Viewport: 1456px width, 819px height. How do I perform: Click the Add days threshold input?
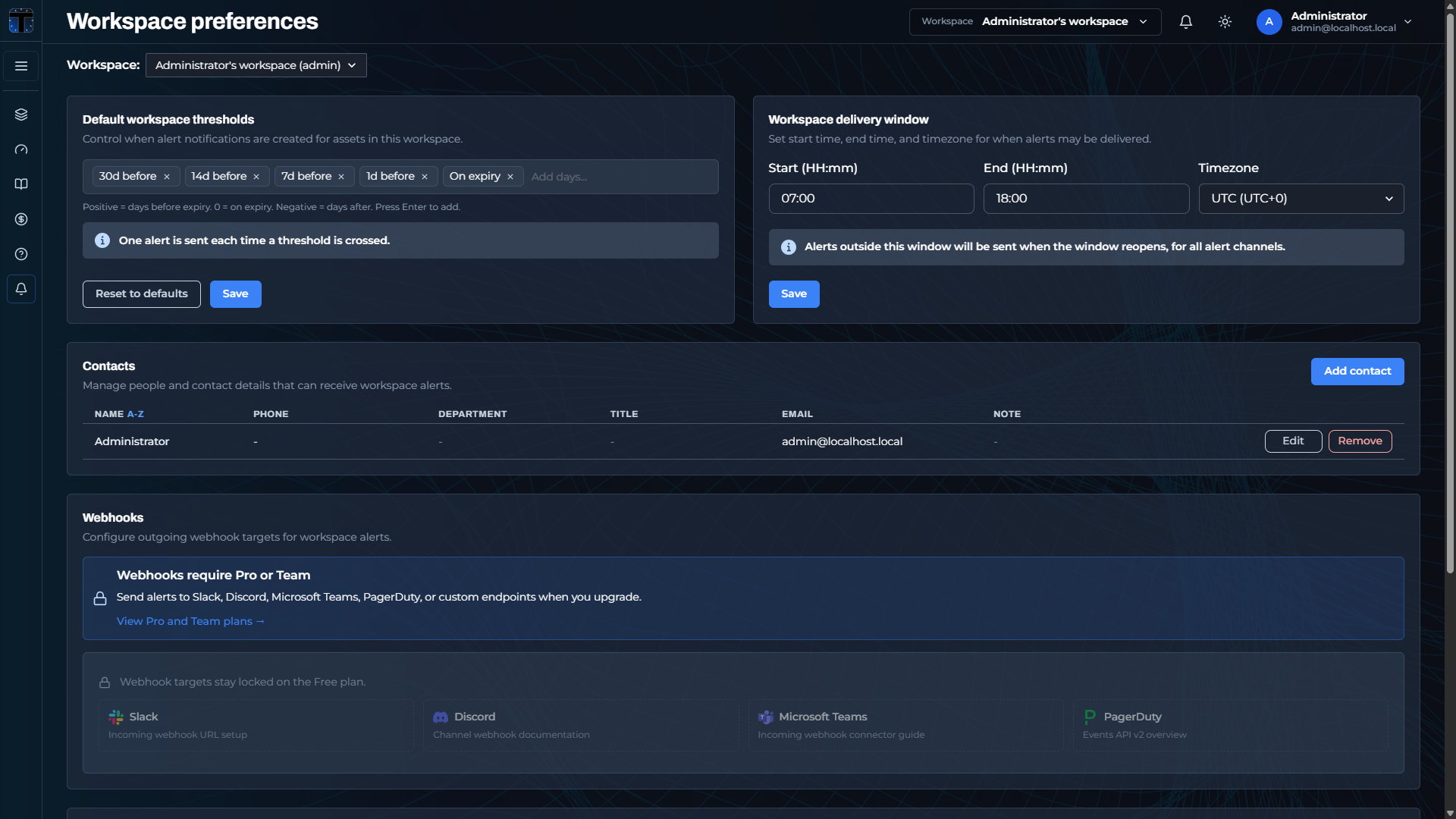[x=620, y=177]
